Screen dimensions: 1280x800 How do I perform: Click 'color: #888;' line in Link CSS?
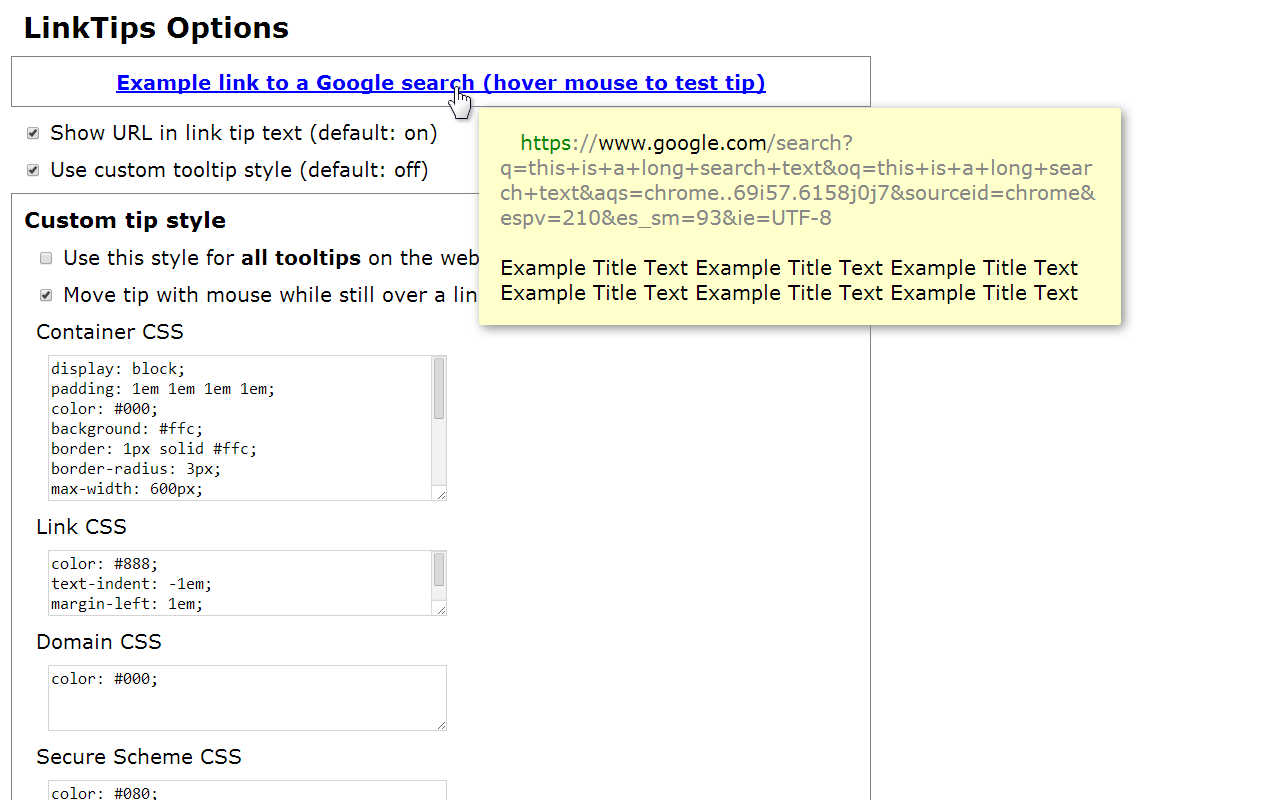click(x=105, y=564)
